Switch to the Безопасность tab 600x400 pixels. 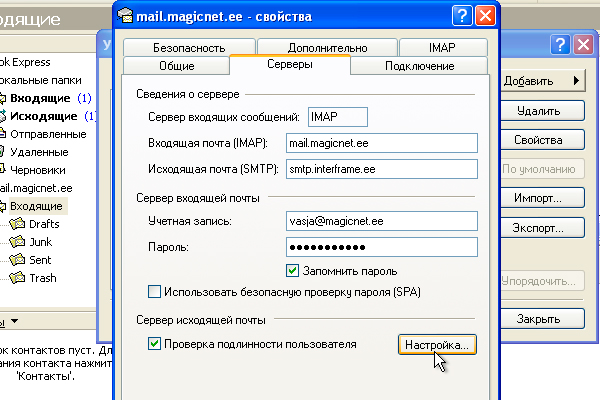coord(189,47)
